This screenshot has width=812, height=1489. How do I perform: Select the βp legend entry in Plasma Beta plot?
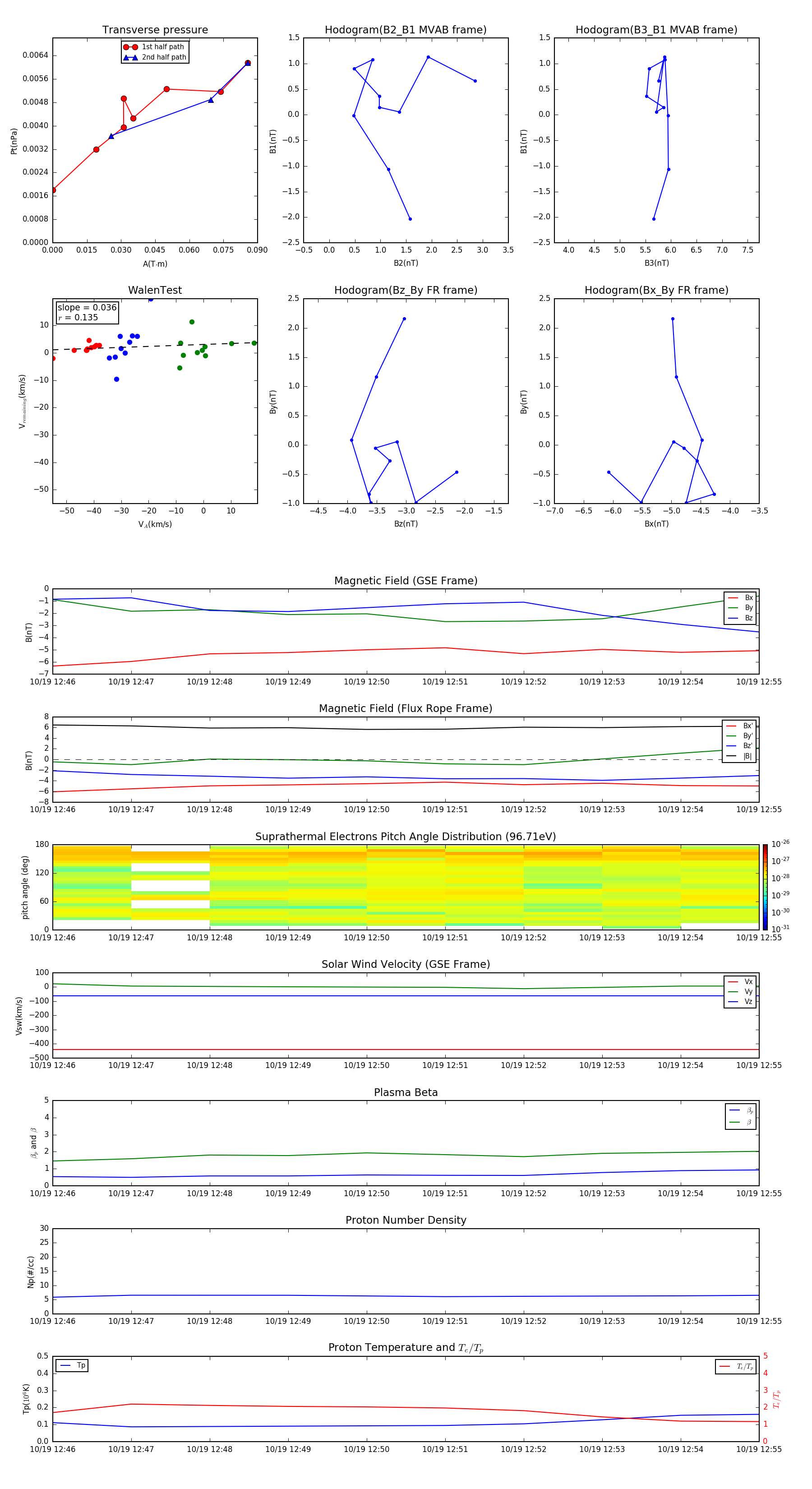(x=741, y=1110)
